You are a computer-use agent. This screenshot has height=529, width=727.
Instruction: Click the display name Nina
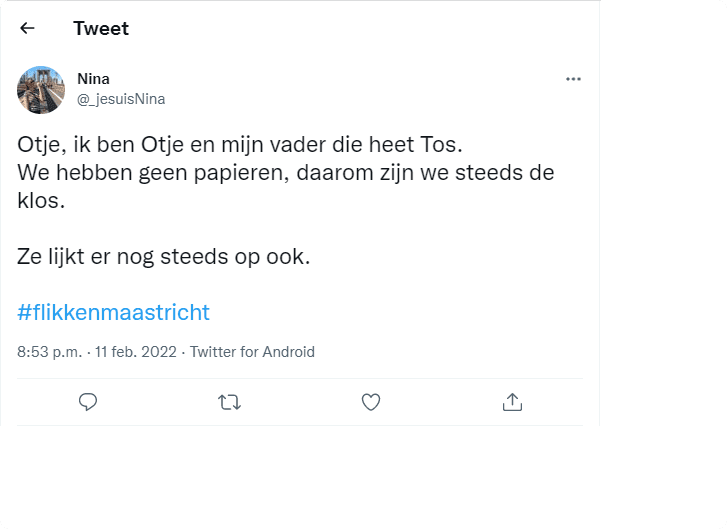(94, 79)
